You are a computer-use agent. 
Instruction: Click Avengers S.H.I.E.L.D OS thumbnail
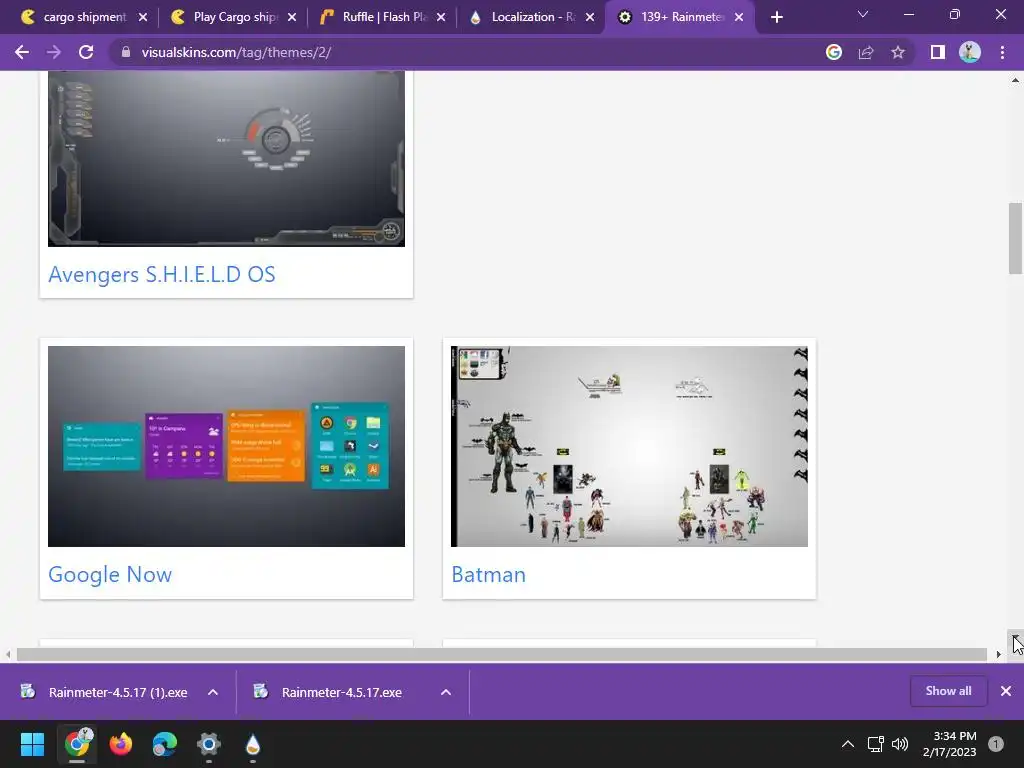click(226, 159)
